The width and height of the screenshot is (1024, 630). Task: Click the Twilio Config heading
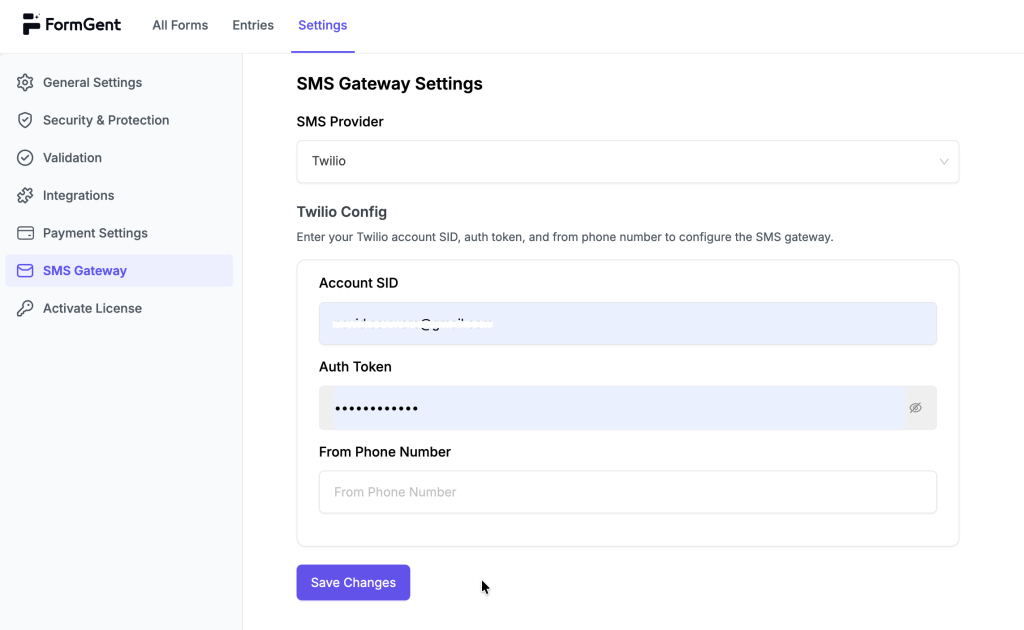(342, 212)
